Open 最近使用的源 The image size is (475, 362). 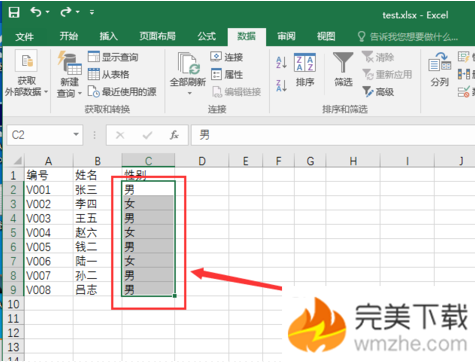pyautogui.click(x=122, y=92)
